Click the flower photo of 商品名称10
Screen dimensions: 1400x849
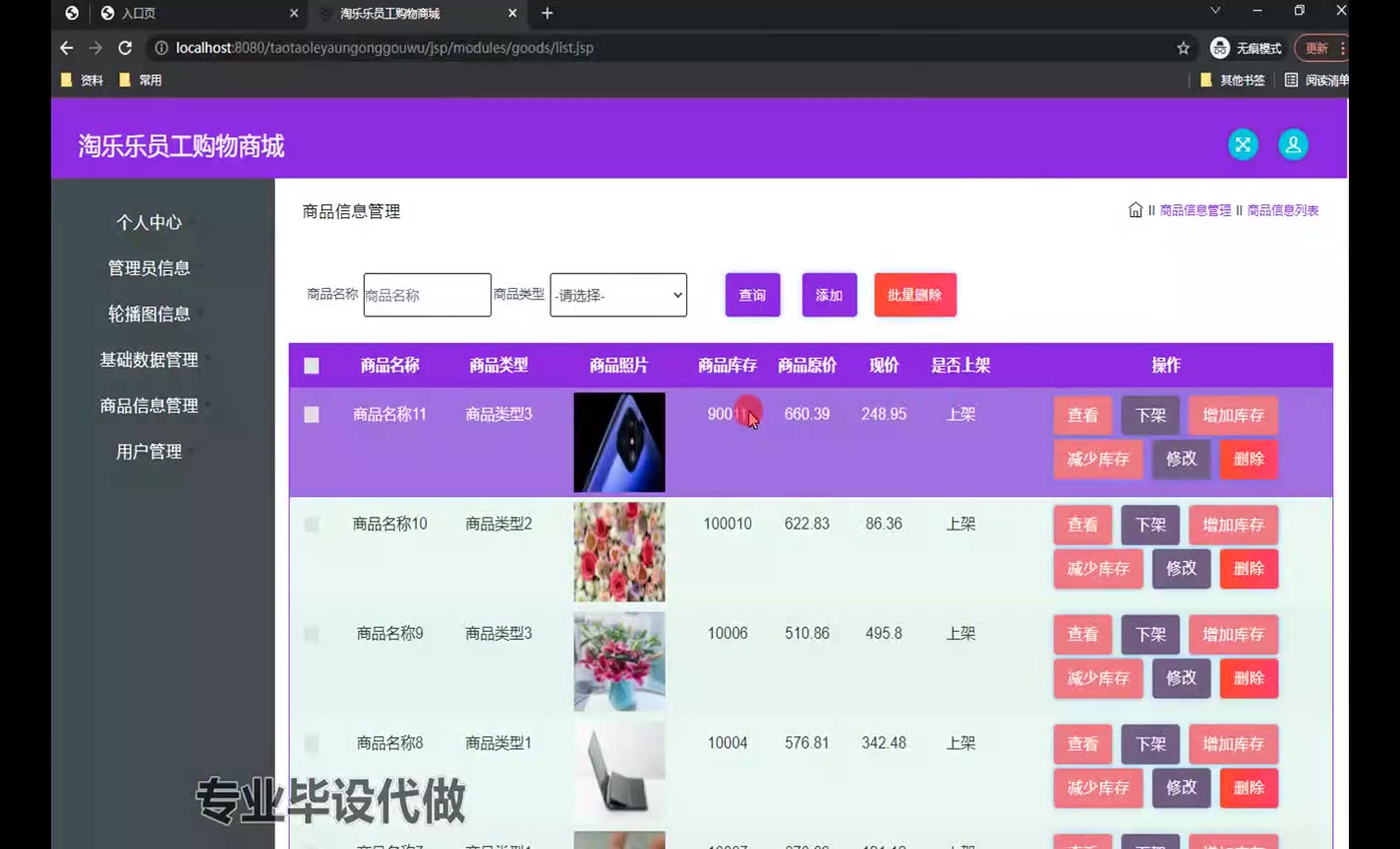click(619, 552)
